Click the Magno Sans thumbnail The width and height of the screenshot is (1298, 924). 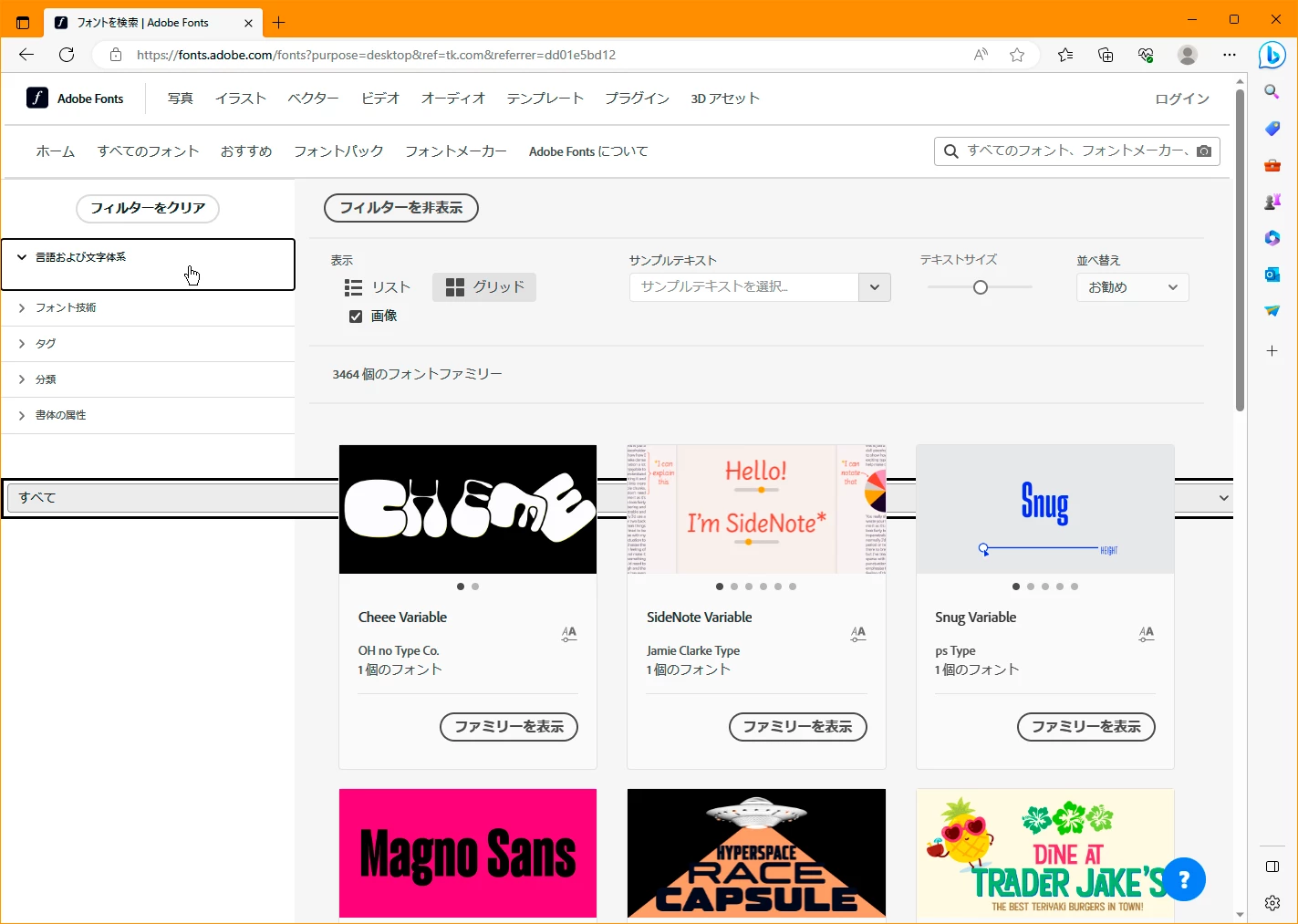[468, 853]
